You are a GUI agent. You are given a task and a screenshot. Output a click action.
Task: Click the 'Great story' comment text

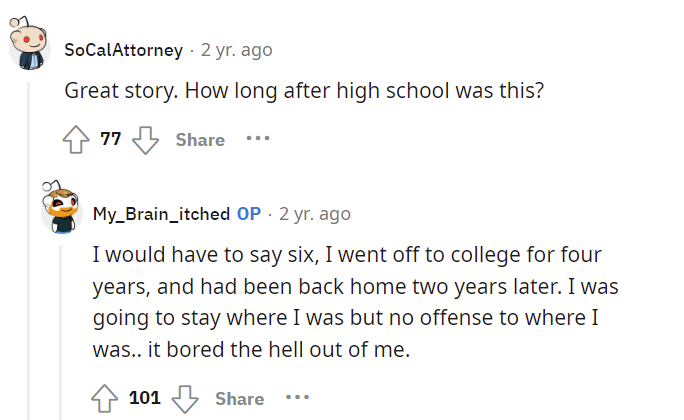(x=304, y=91)
